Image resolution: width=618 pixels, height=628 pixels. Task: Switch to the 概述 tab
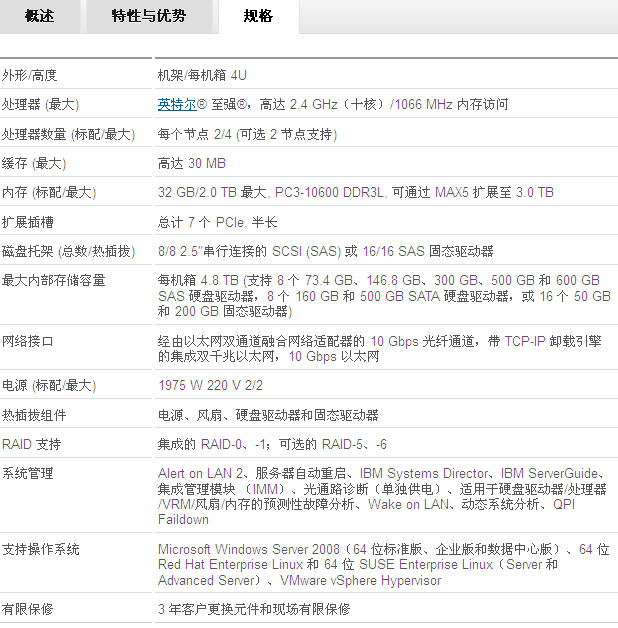coord(40,16)
